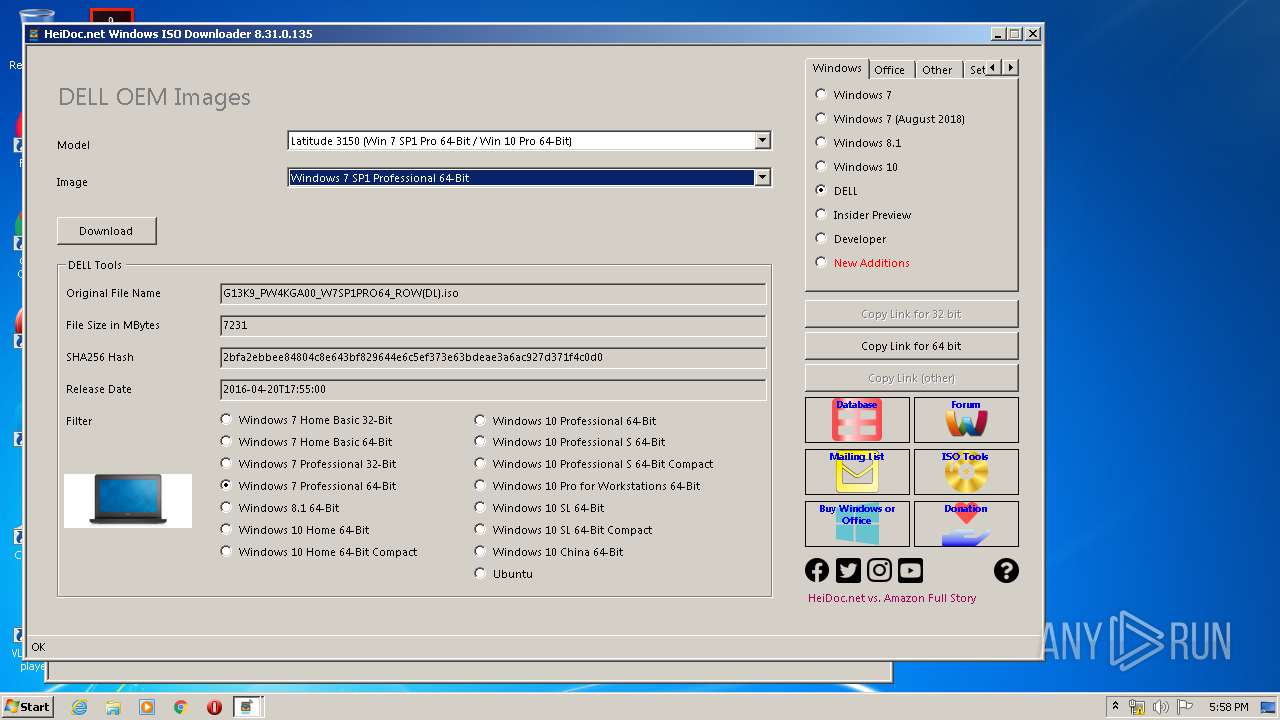Filter by Windows 10 China 64-Bit
The height and width of the screenshot is (720, 1280).
click(549, 552)
